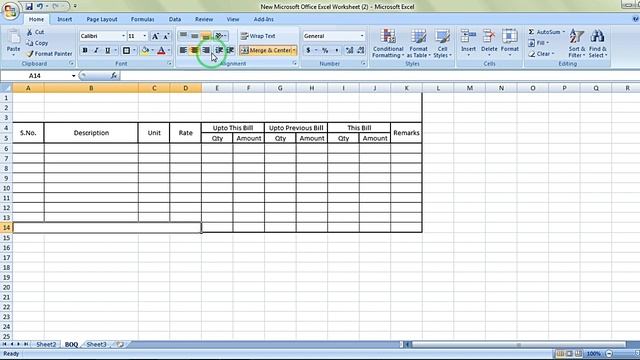This screenshot has height=360, width=640.
Task: Decrease indent in Alignment group
Action: (x=219, y=50)
